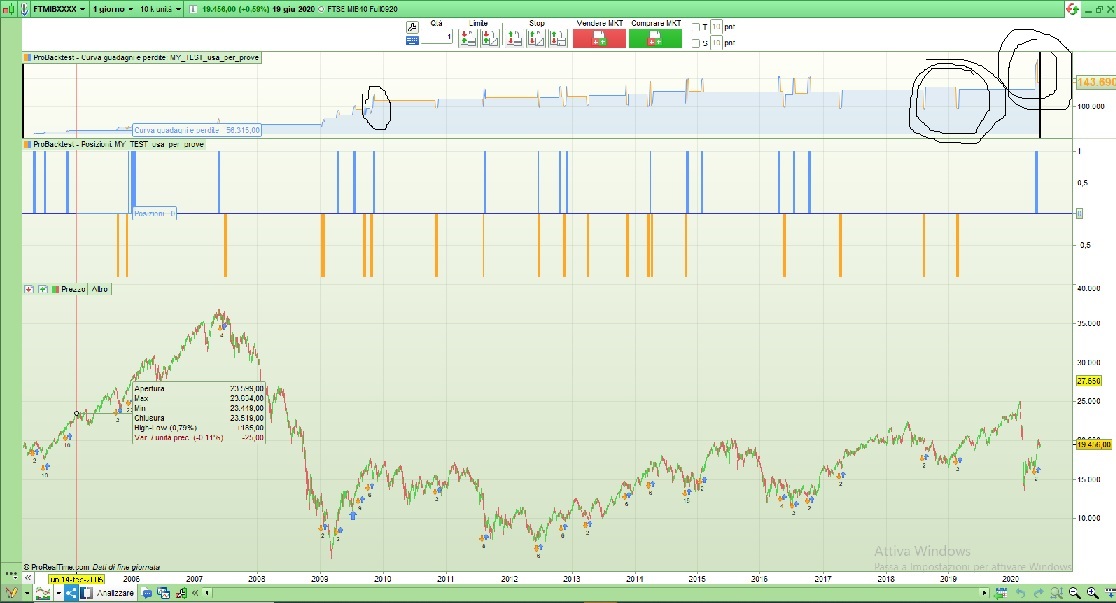1116x603 pixels.
Task: Click the orange/blue square before 'Posizioni'
Action: 28,145
